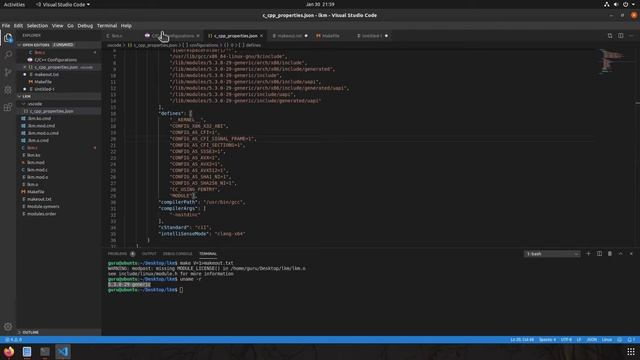
Task: Switch to the Untitled-1 editor tab
Action: (371, 36)
